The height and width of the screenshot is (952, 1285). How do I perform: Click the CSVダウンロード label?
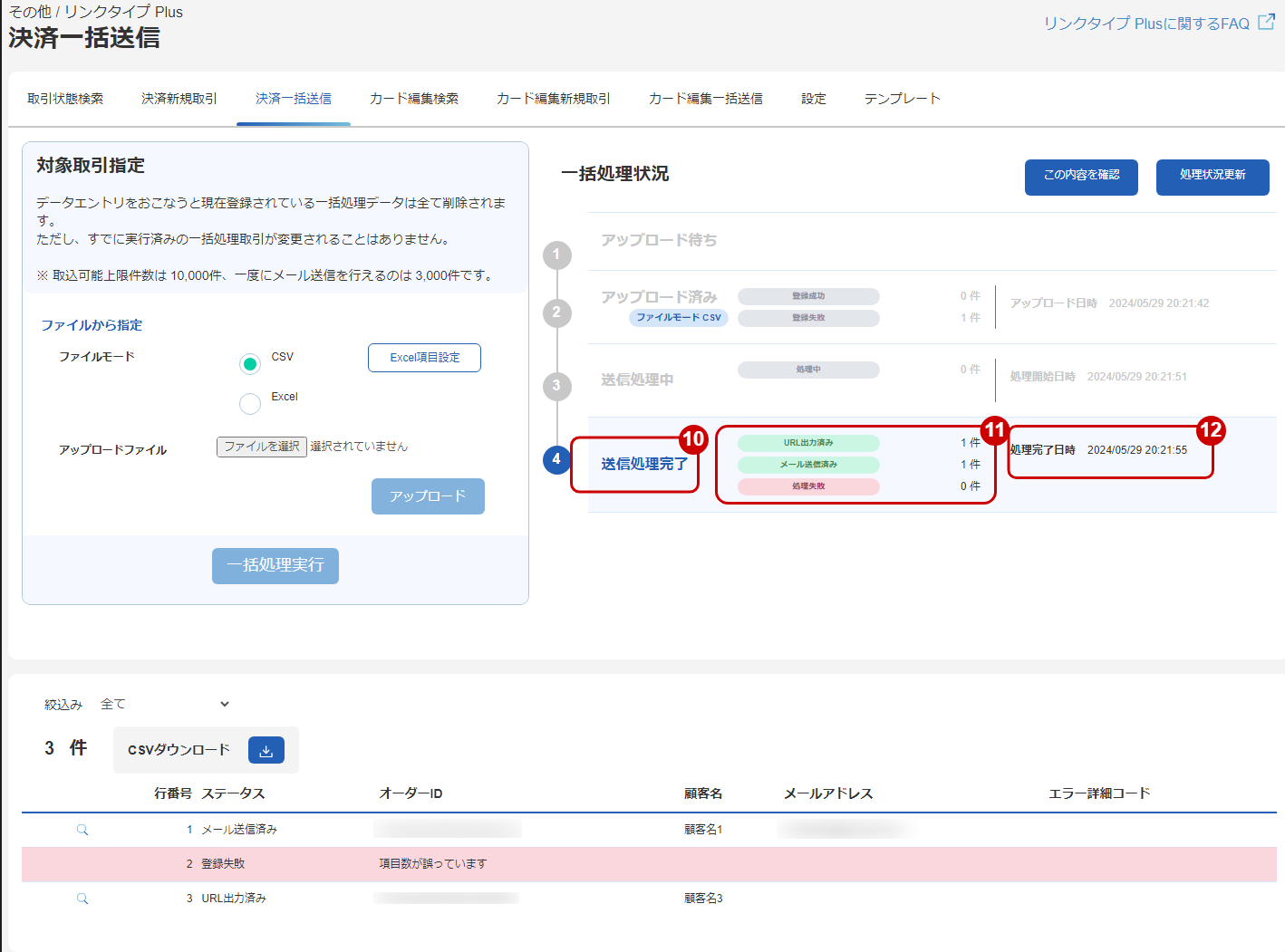coord(179,750)
